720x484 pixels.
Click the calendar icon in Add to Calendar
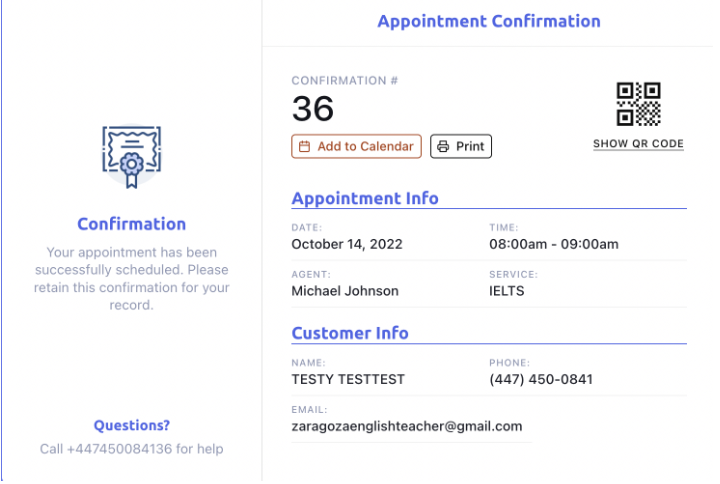pyautogui.click(x=304, y=146)
